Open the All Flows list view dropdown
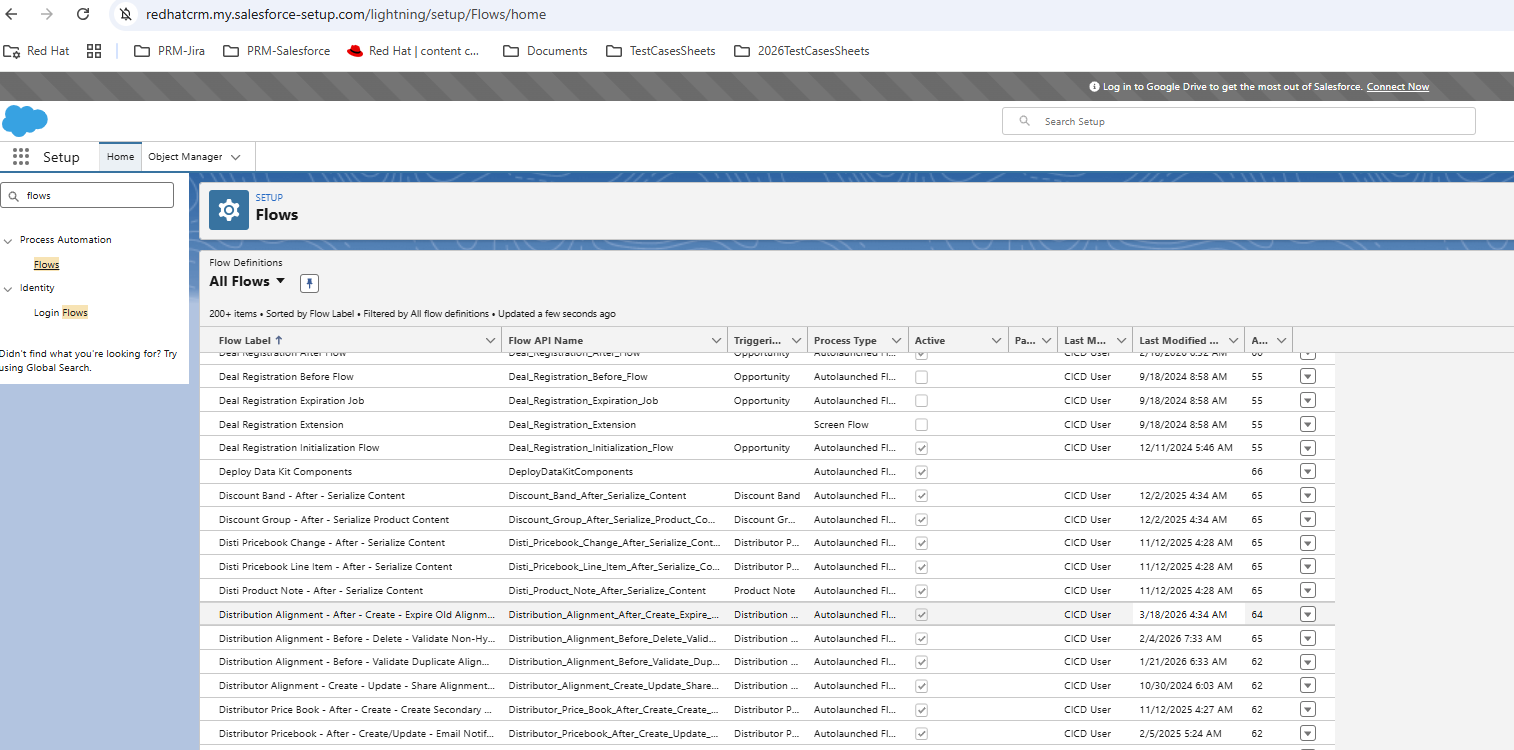Image resolution: width=1514 pixels, height=750 pixels. coord(280,281)
